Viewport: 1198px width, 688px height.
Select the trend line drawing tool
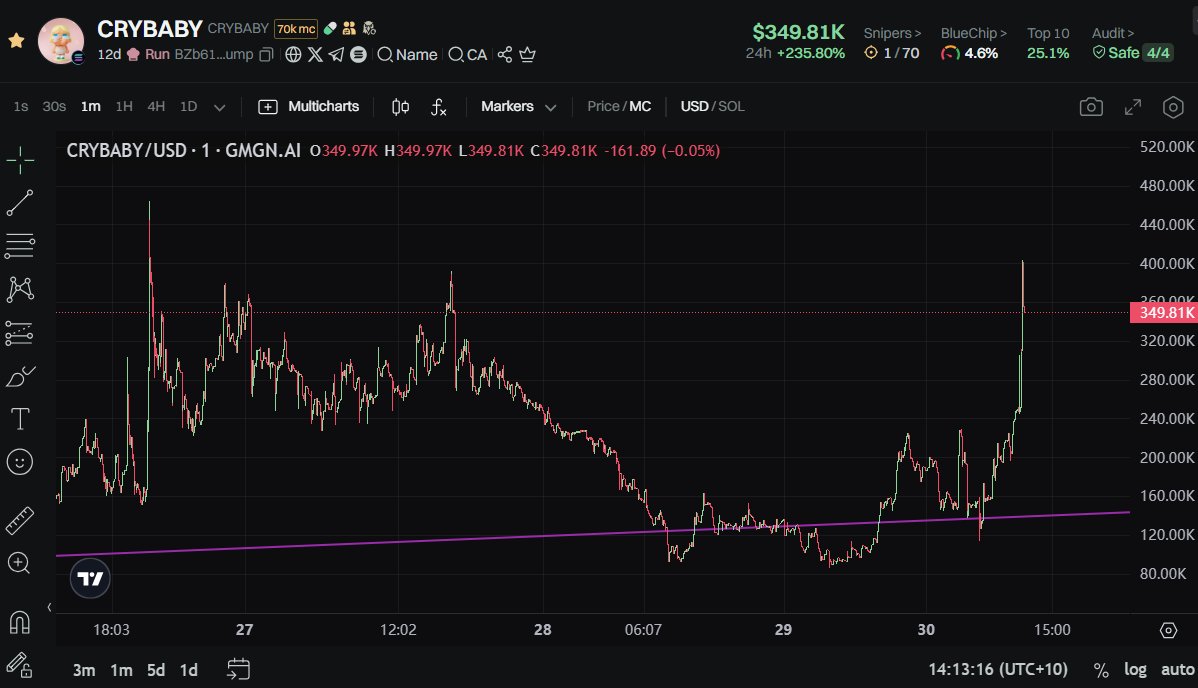(20, 203)
